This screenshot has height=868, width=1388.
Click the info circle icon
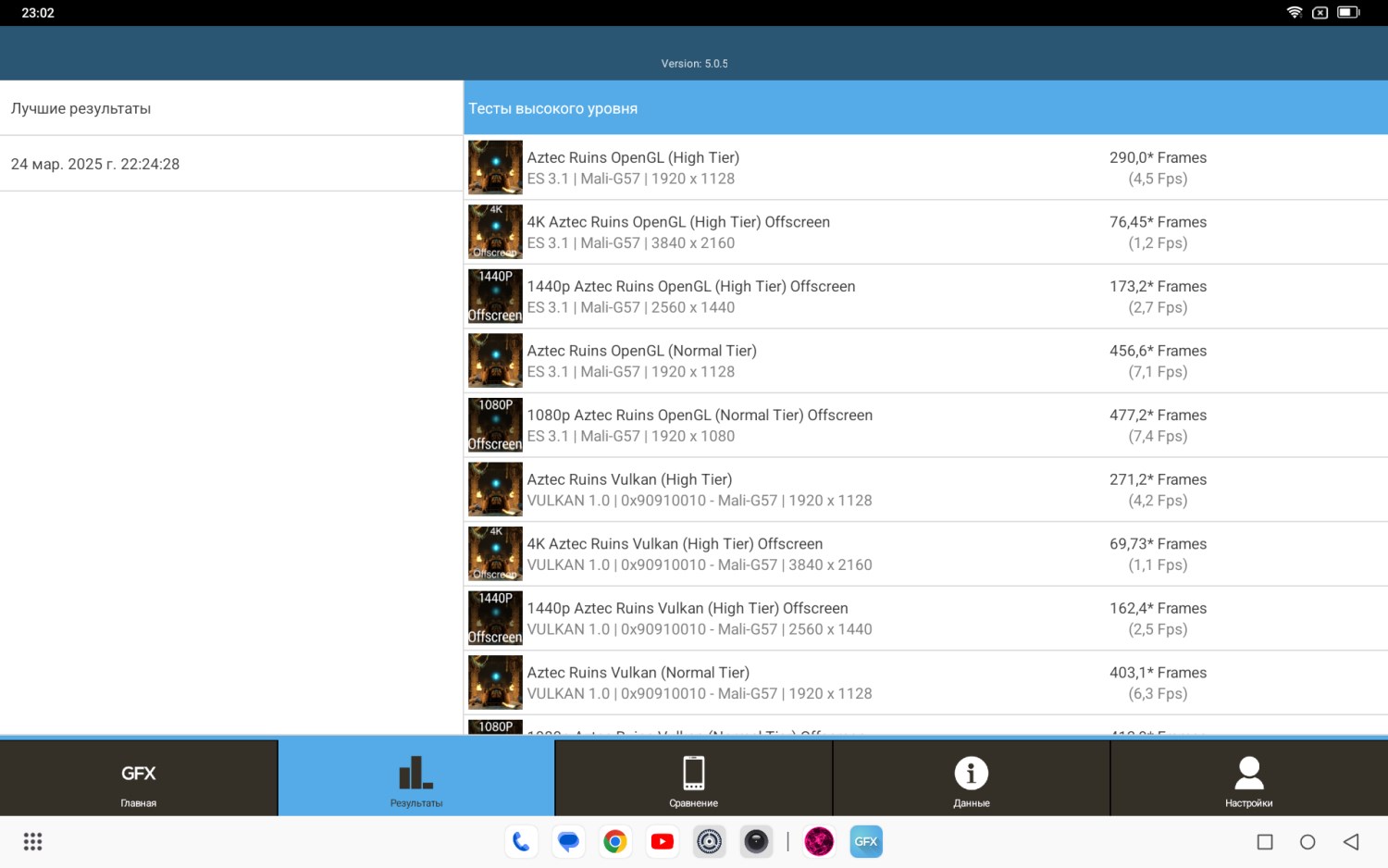point(972,773)
